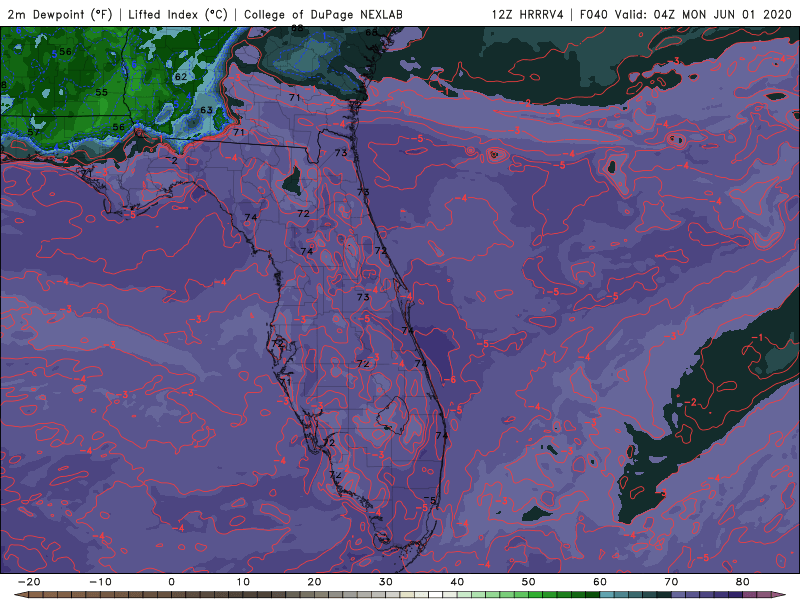Click the '-6' lifted index contour label
Image resolution: width=800 pixels, height=600 pixels.
(449, 380)
